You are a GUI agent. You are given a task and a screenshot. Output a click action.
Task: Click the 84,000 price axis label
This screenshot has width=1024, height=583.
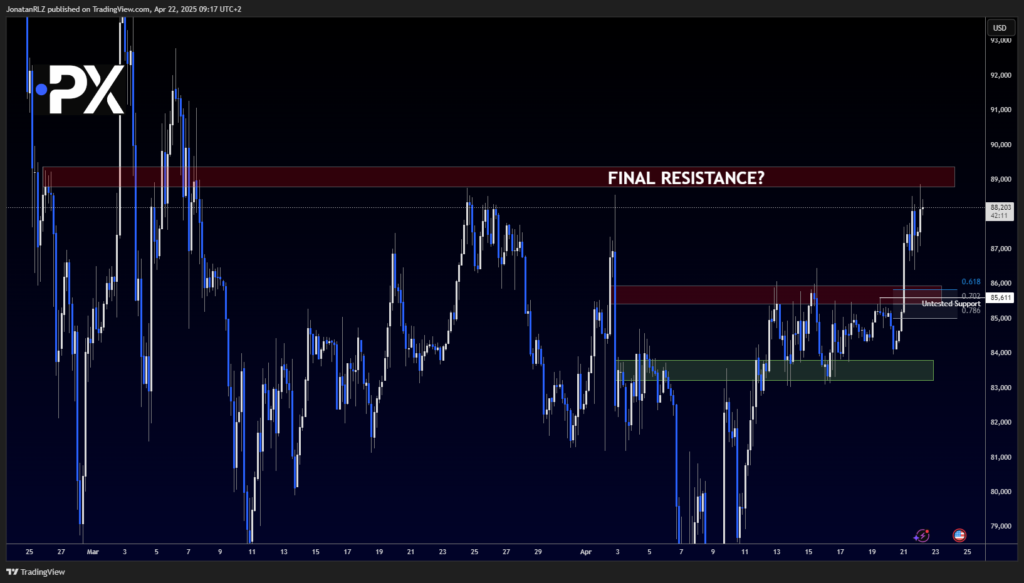tap(1000, 353)
